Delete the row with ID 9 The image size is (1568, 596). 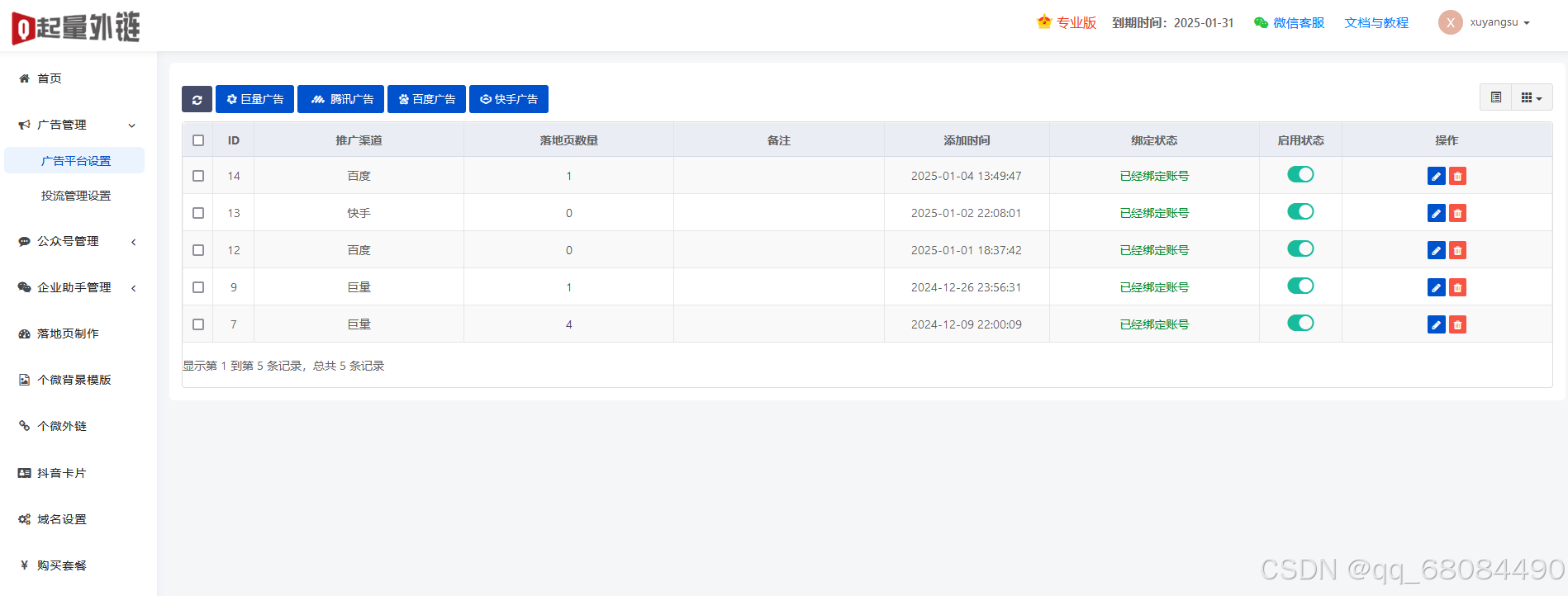[x=1457, y=287]
